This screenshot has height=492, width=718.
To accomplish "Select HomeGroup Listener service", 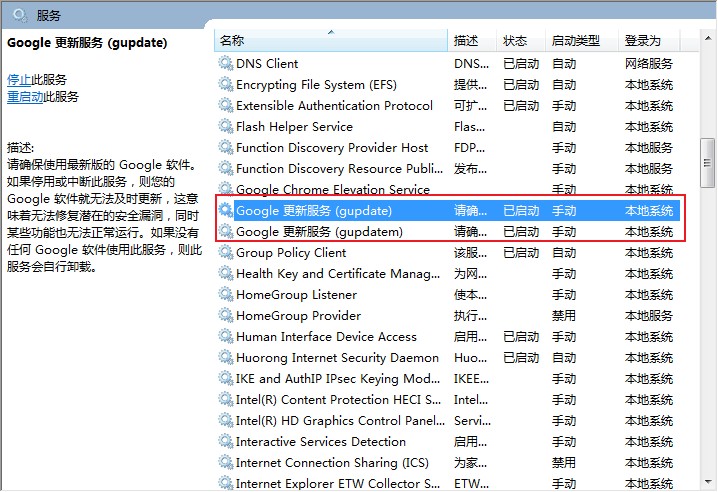I will [296, 295].
